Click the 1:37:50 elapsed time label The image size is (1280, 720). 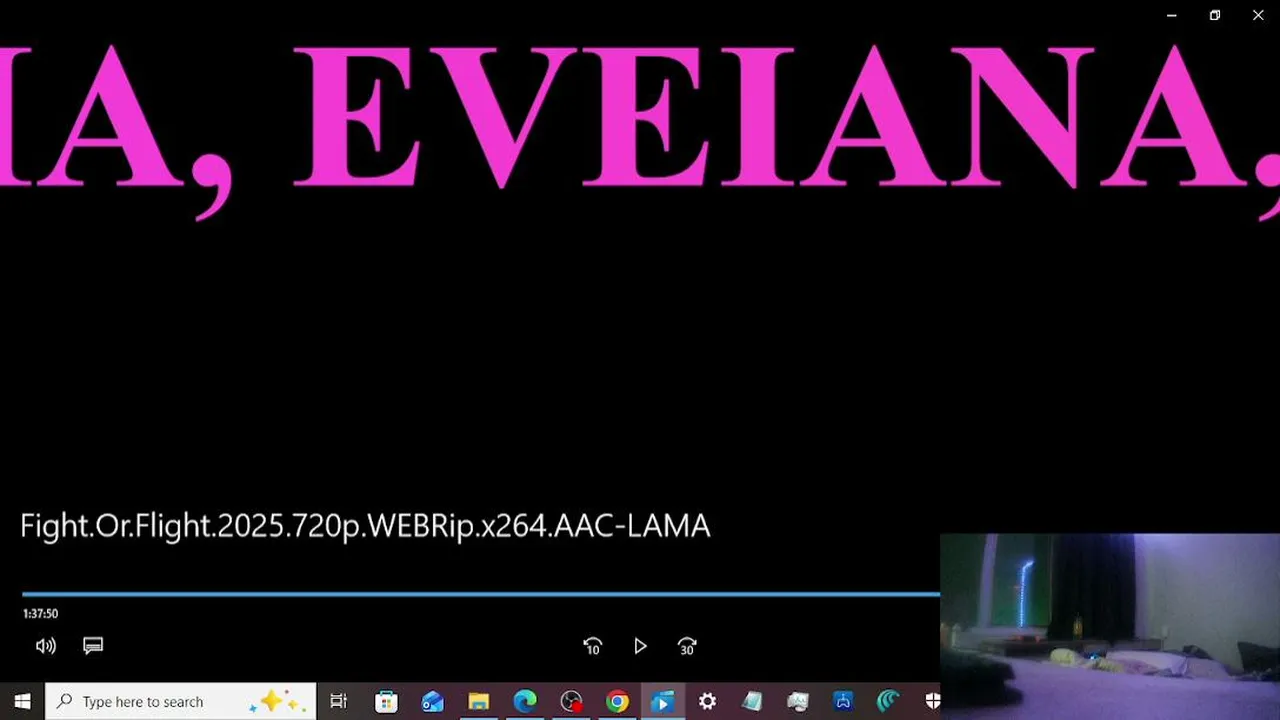coord(40,614)
